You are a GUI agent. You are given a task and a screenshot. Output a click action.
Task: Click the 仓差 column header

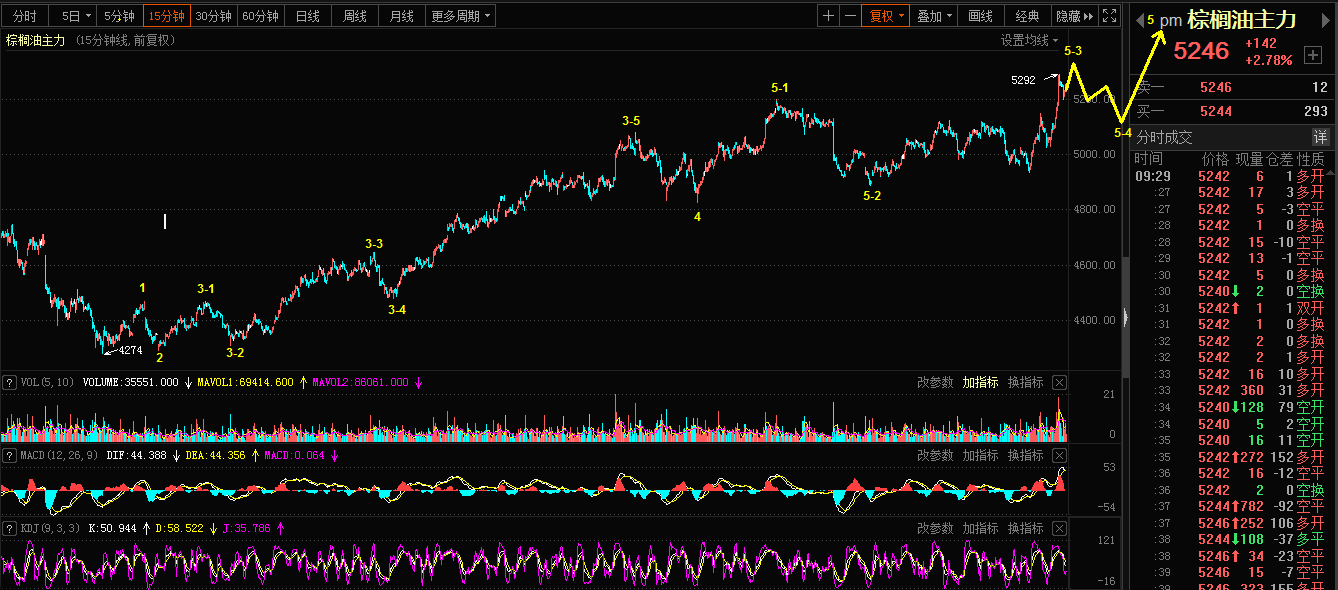point(1280,159)
